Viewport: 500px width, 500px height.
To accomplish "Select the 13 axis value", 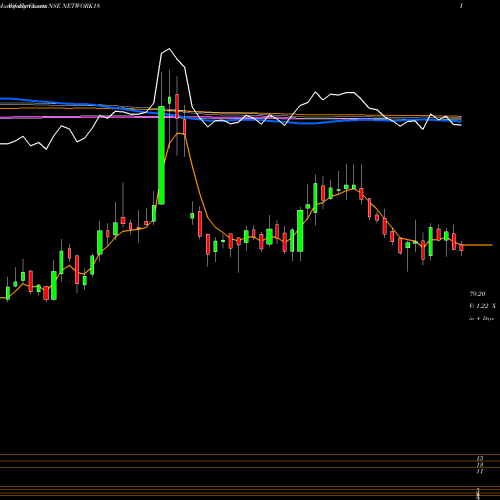I will 480,465.
